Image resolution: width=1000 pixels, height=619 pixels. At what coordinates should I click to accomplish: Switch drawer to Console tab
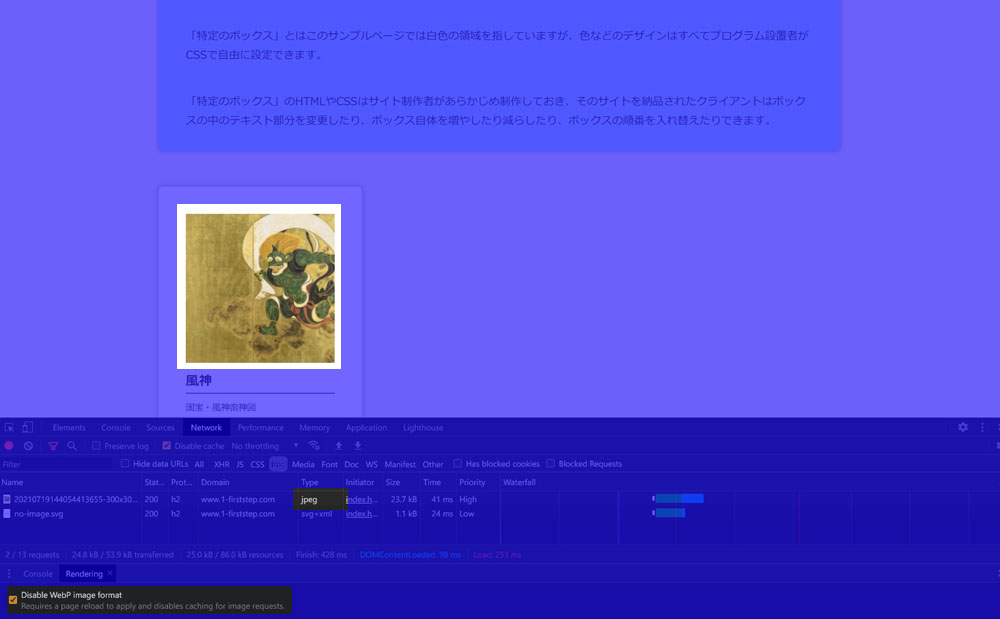[38, 574]
